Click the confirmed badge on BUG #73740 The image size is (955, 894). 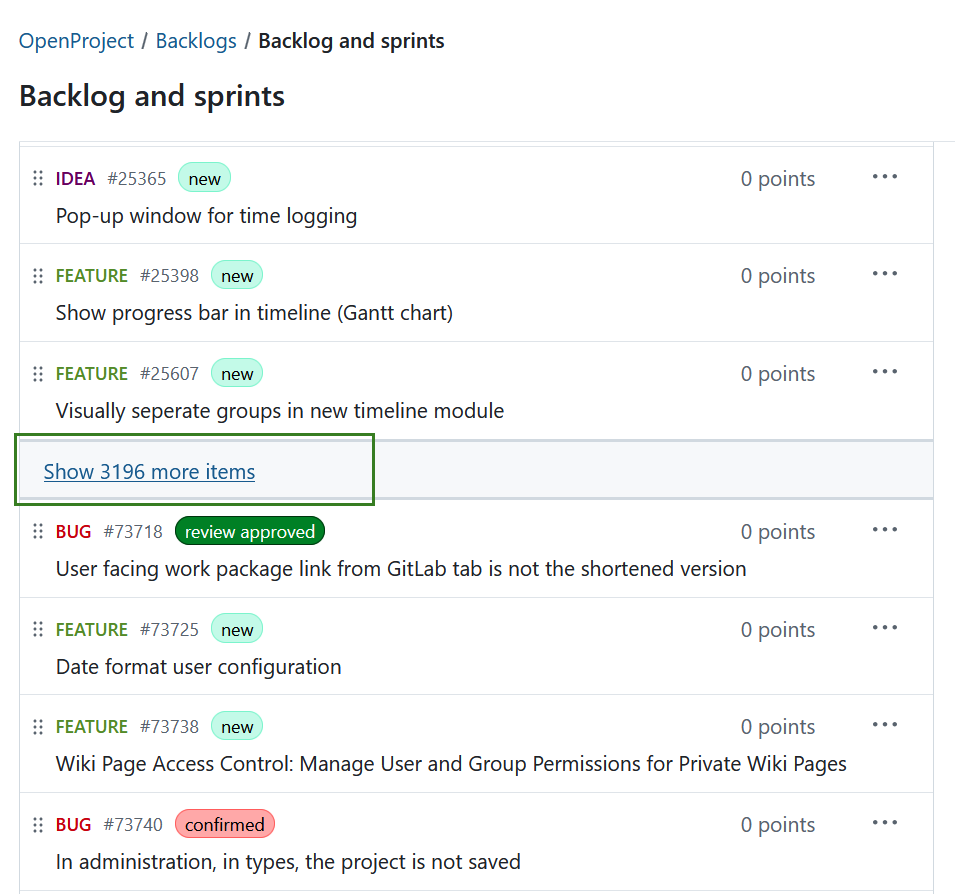[x=224, y=824]
